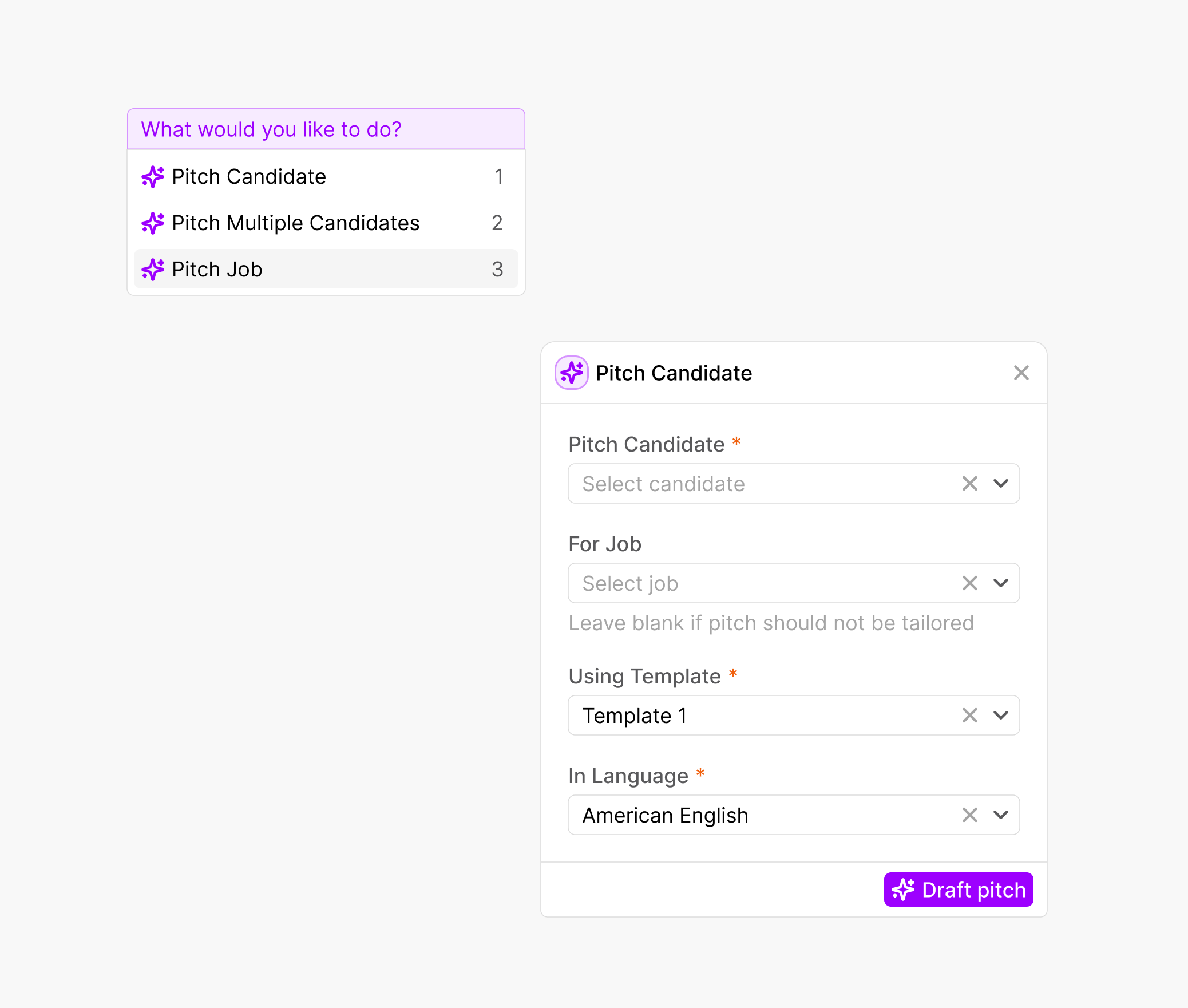The image size is (1188, 1008).
Task: Choose the Pitch Multiple Candidates option
Action: (295, 223)
